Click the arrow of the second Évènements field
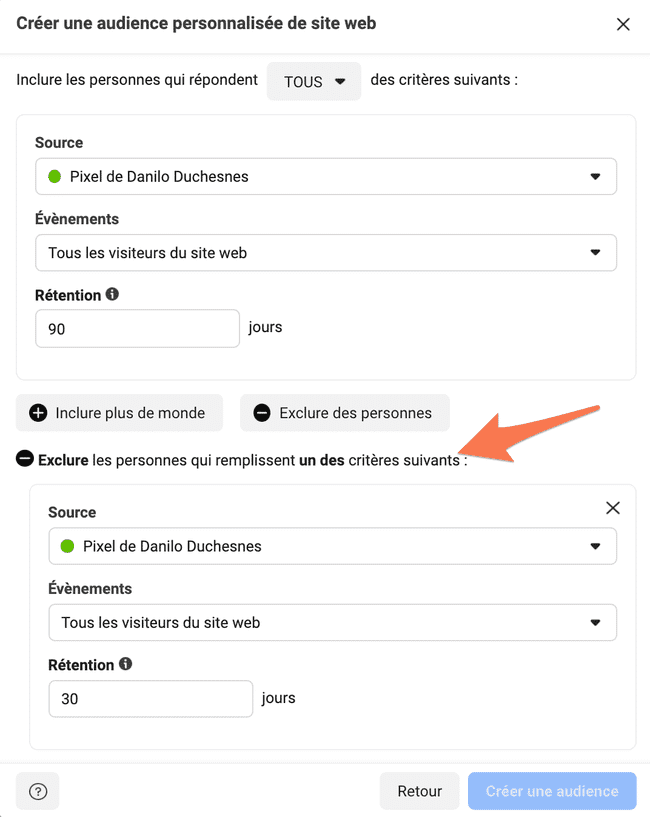Image resolution: width=650 pixels, height=817 pixels. point(595,623)
